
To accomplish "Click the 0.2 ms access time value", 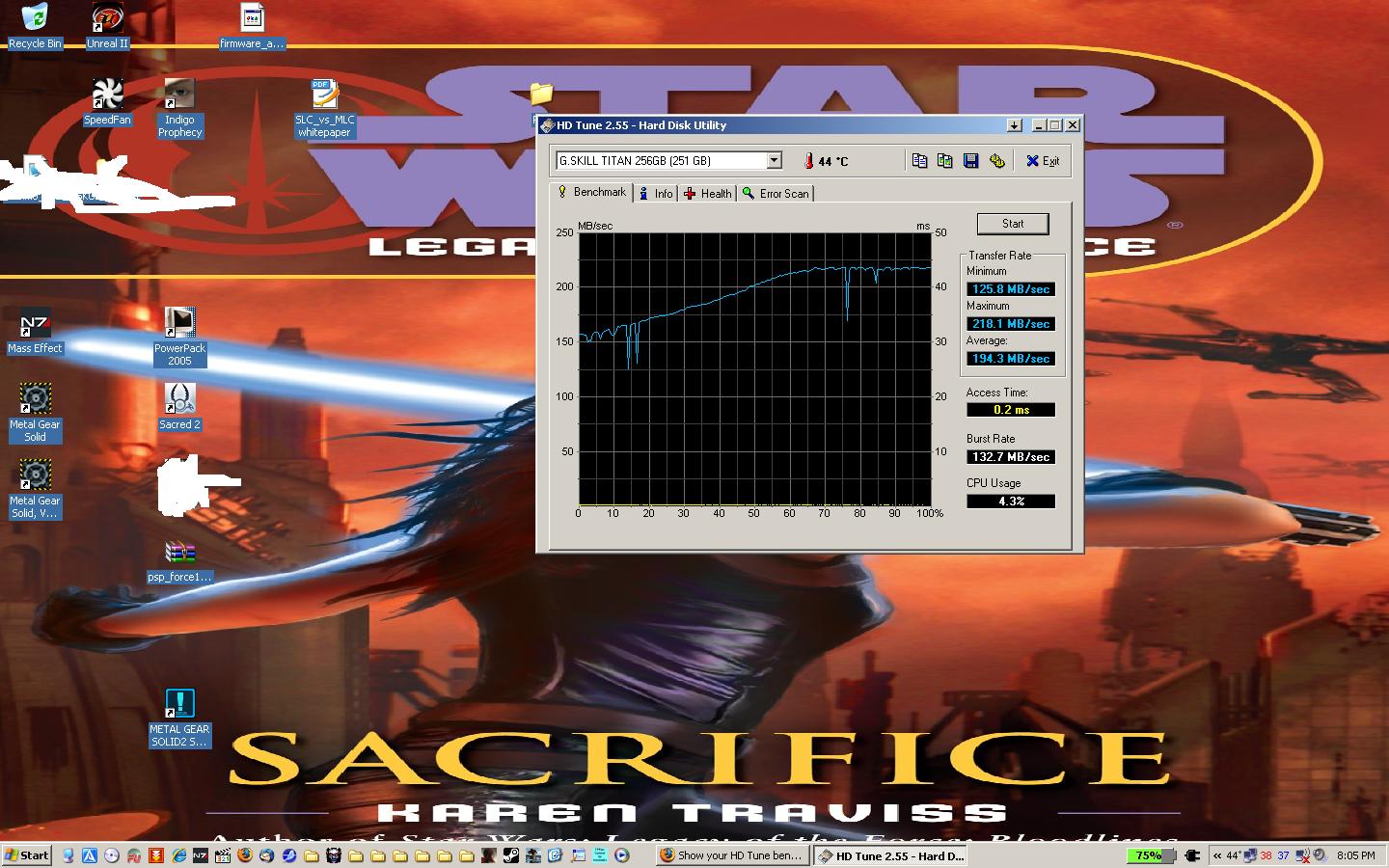I will [x=1011, y=410].
